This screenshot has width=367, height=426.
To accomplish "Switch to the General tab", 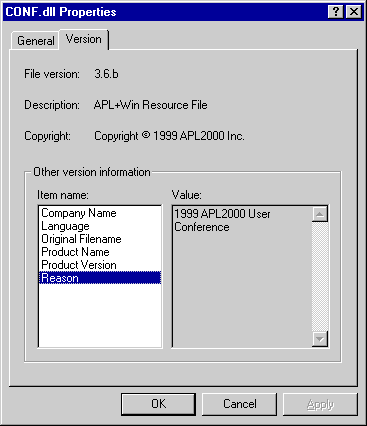I will 35,41.
